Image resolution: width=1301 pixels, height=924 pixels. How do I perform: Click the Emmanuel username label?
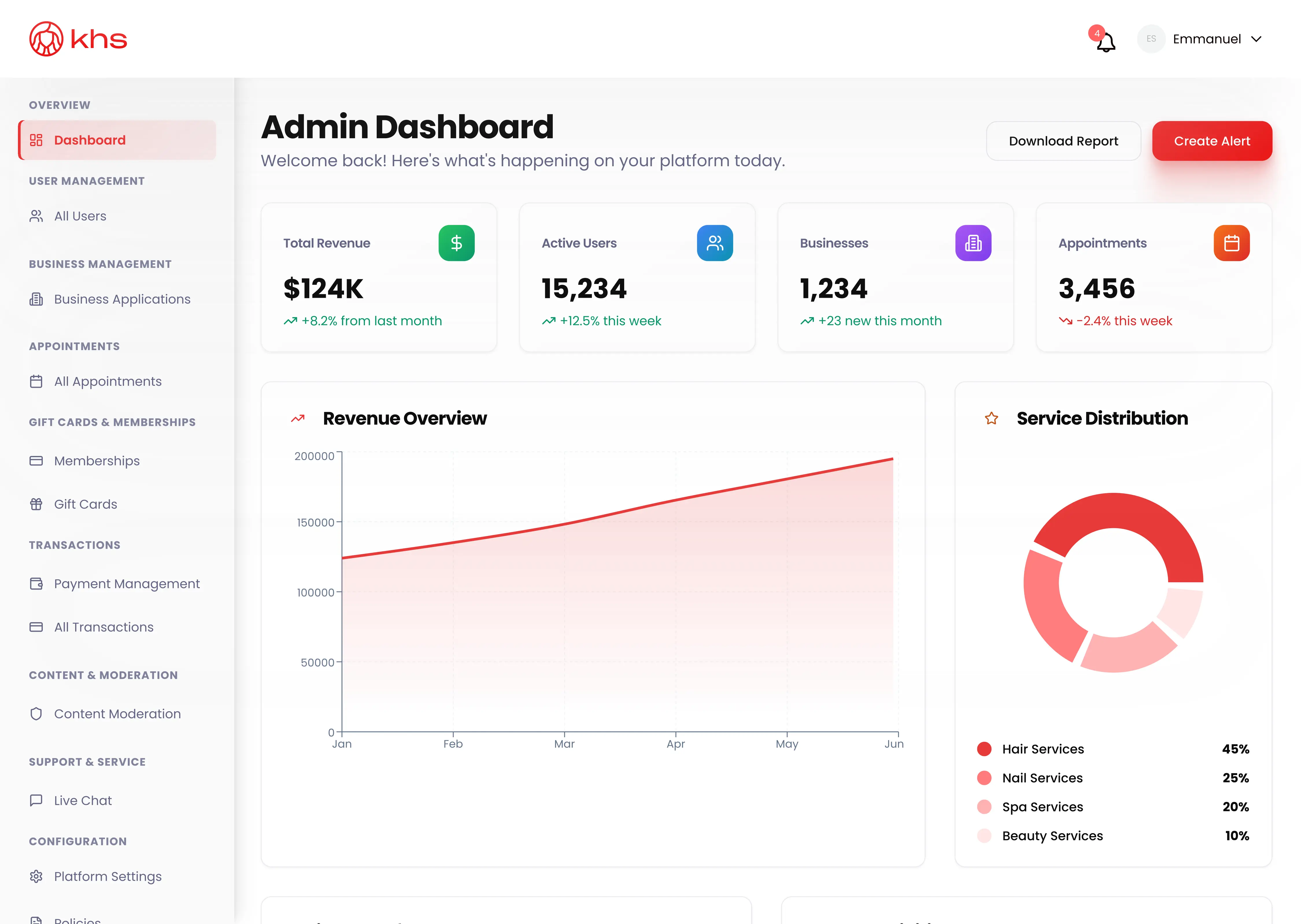1206,39
